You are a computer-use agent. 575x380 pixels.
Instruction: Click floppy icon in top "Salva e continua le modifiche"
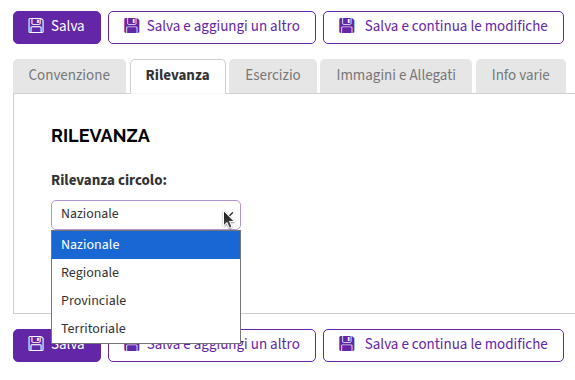[x=347, y=26]
